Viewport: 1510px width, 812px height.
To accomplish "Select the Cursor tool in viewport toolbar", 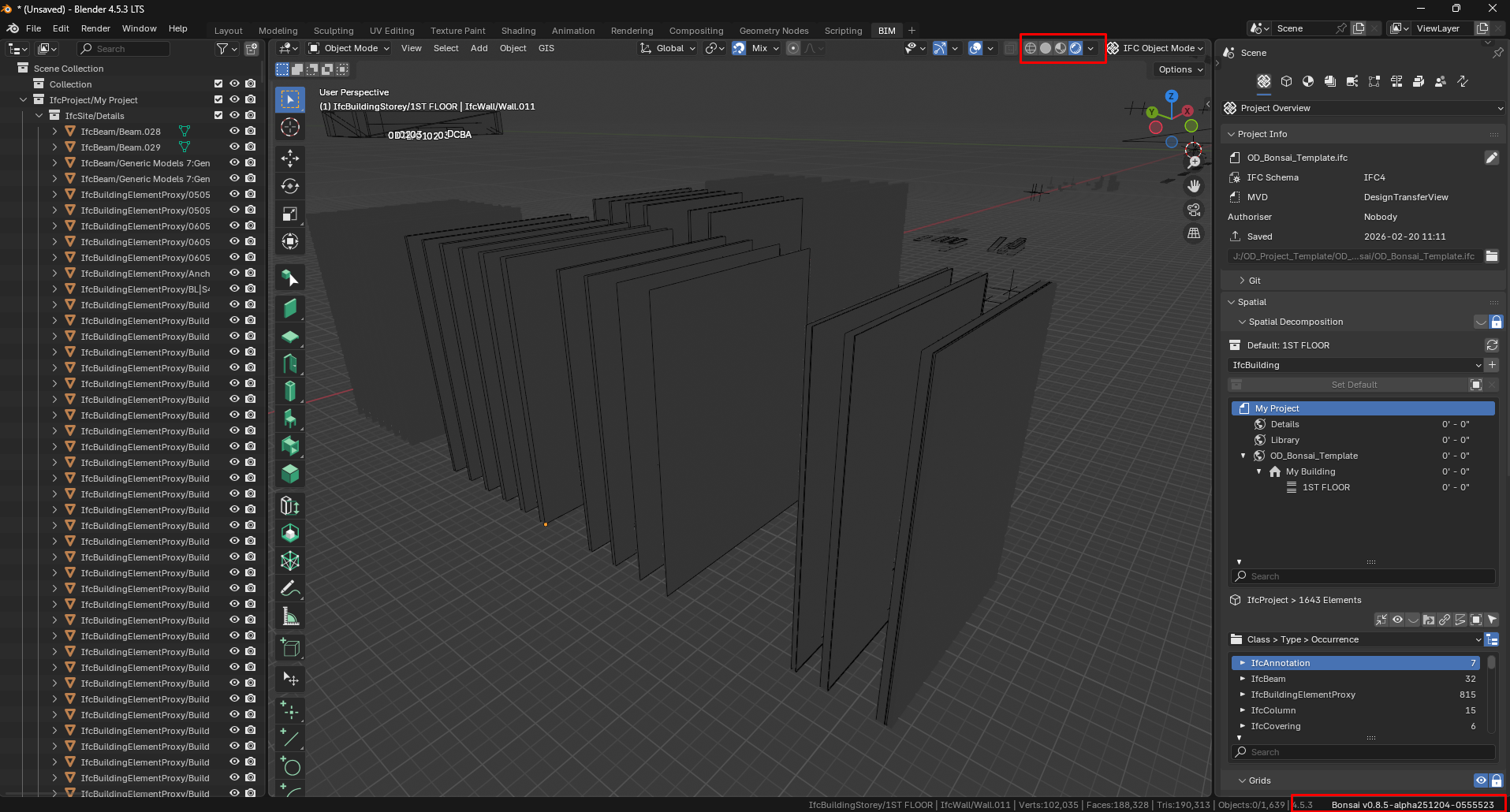I will [x=290, y=127].
